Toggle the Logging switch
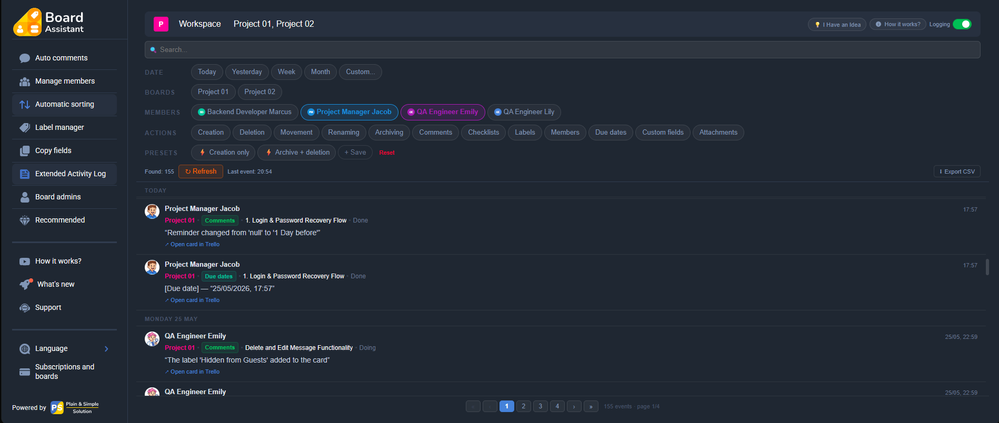The image size is (999, 423). pos(962,24)
